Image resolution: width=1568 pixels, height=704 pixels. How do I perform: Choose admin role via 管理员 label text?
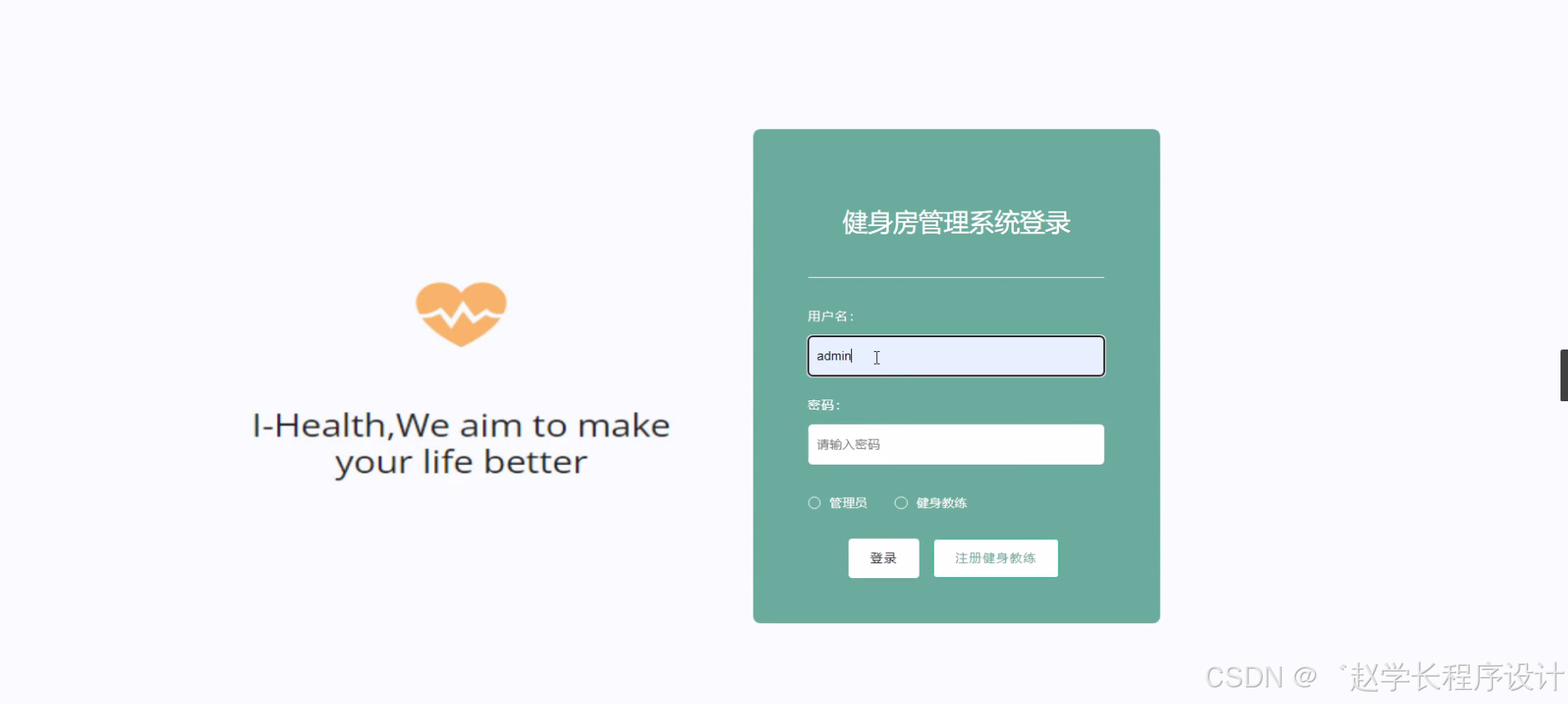click(848, 503)
